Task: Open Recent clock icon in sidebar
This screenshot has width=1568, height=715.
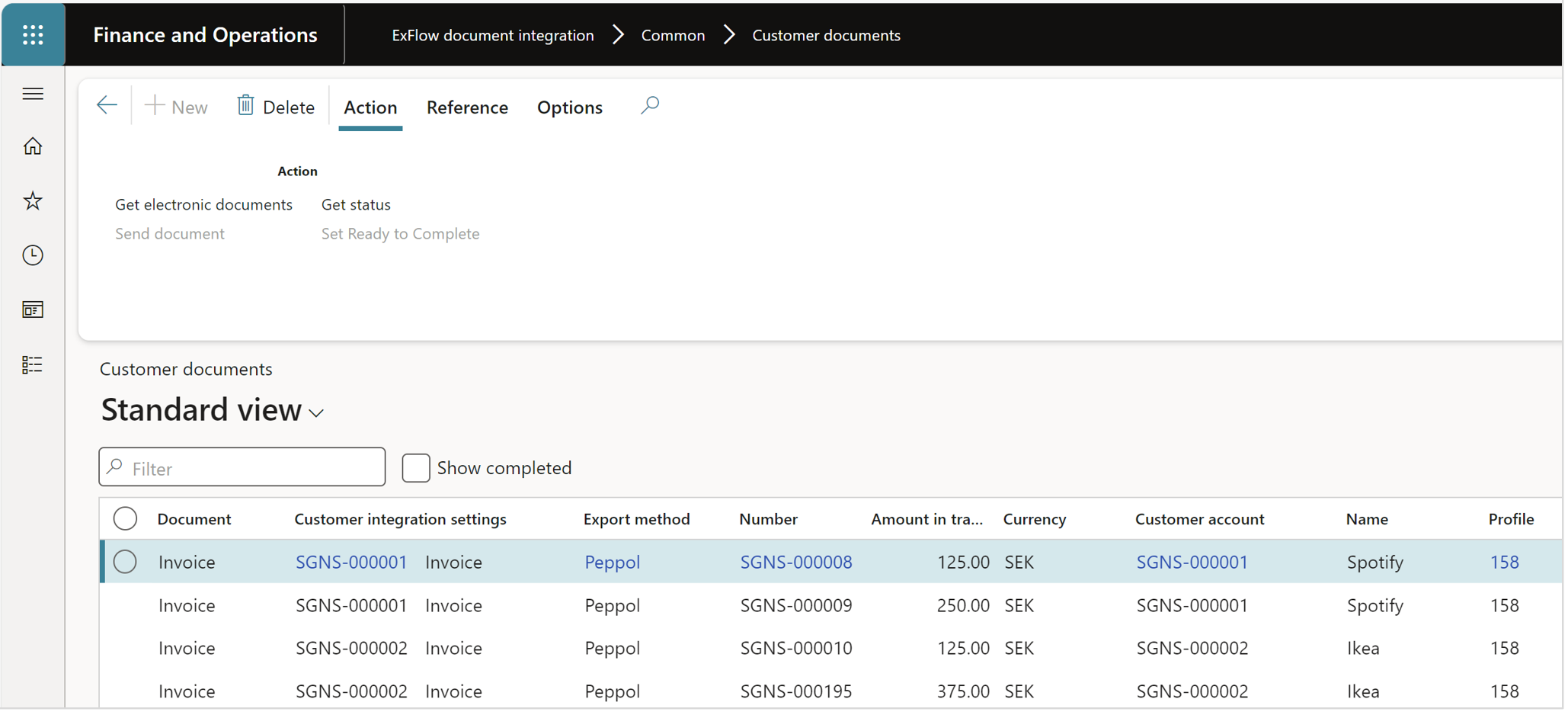Action: click(33, 255)
